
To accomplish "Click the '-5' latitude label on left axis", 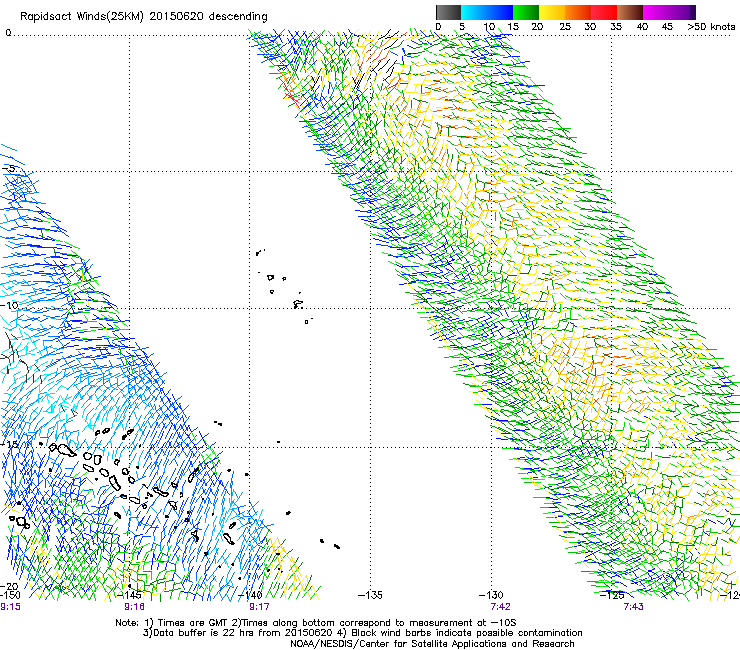I will tap(9, 168).
